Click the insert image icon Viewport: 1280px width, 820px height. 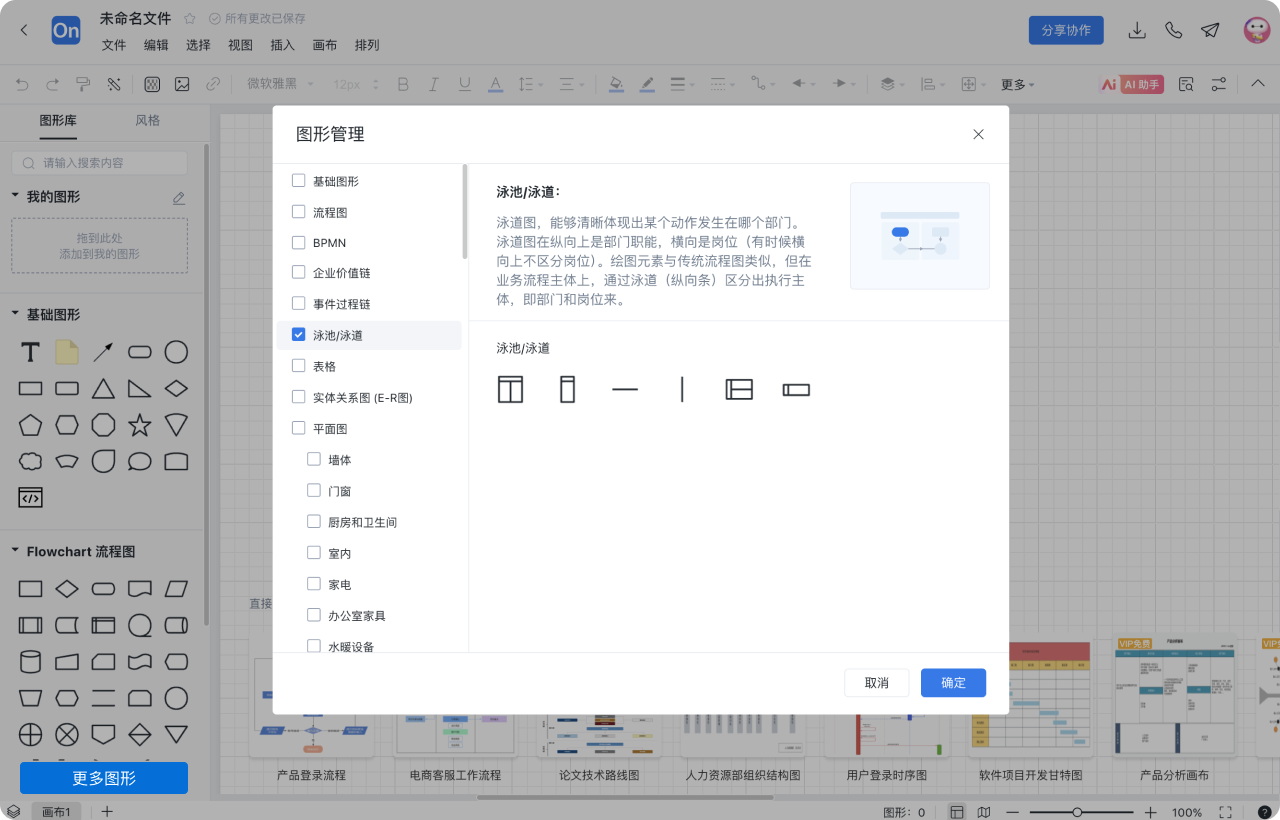[x=182, y=84]
